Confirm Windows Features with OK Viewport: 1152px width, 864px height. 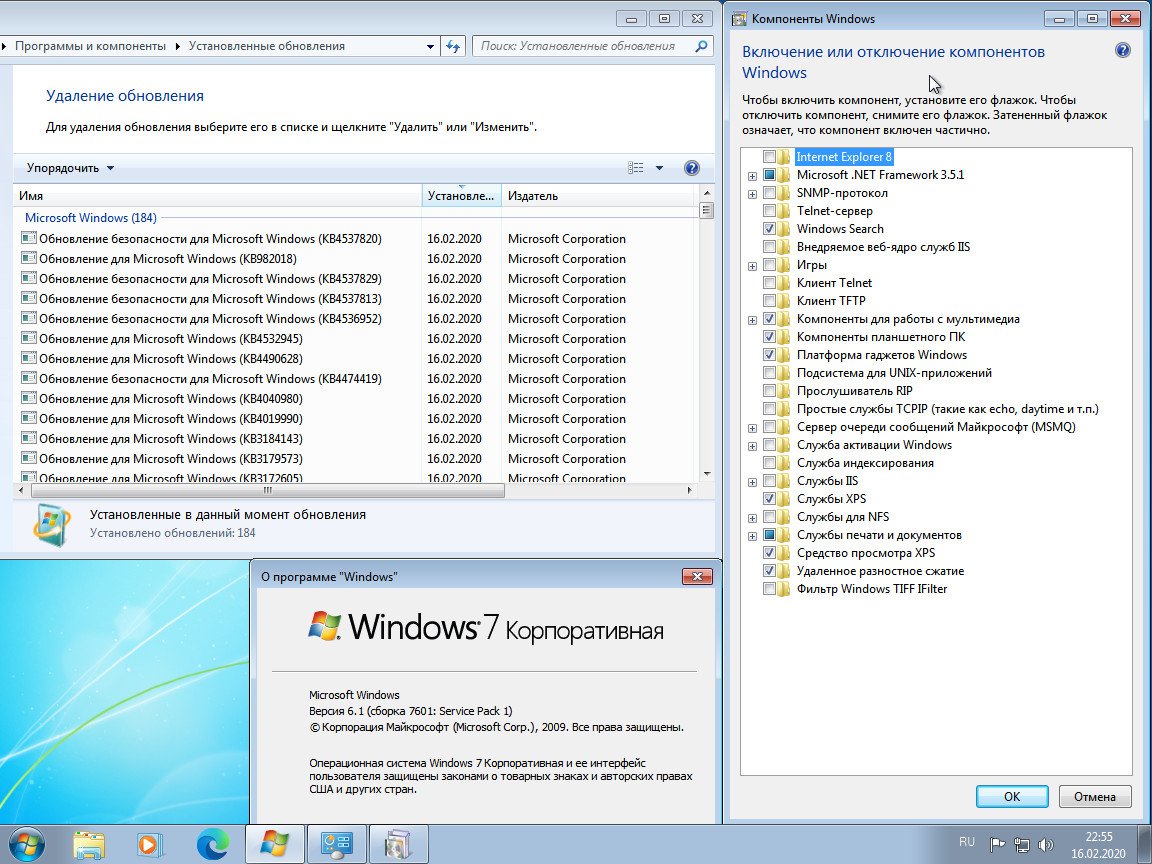pyautogui.click(x=1012, y=796)
